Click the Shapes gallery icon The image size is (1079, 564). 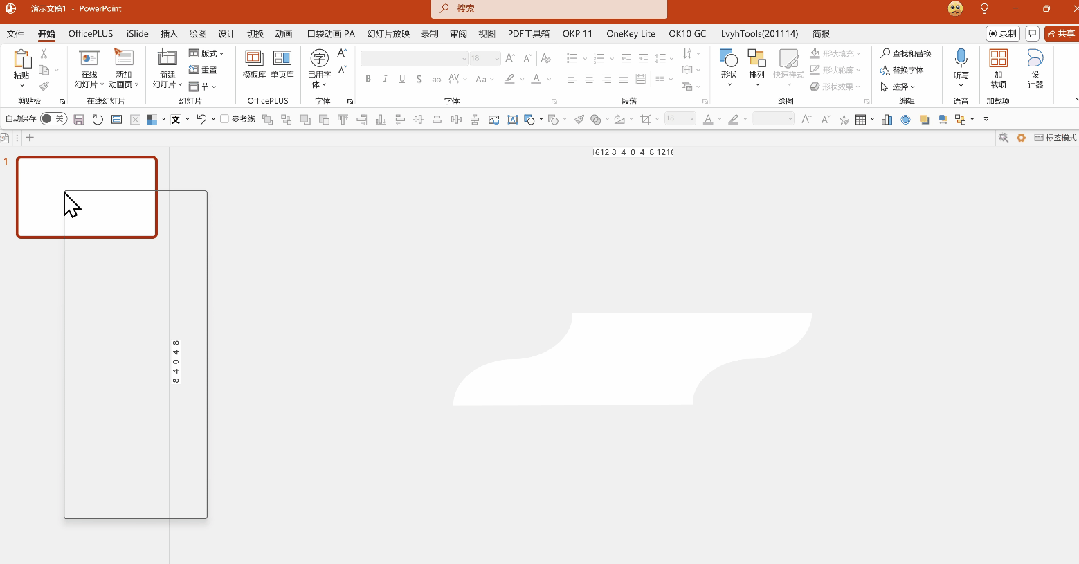729,58
